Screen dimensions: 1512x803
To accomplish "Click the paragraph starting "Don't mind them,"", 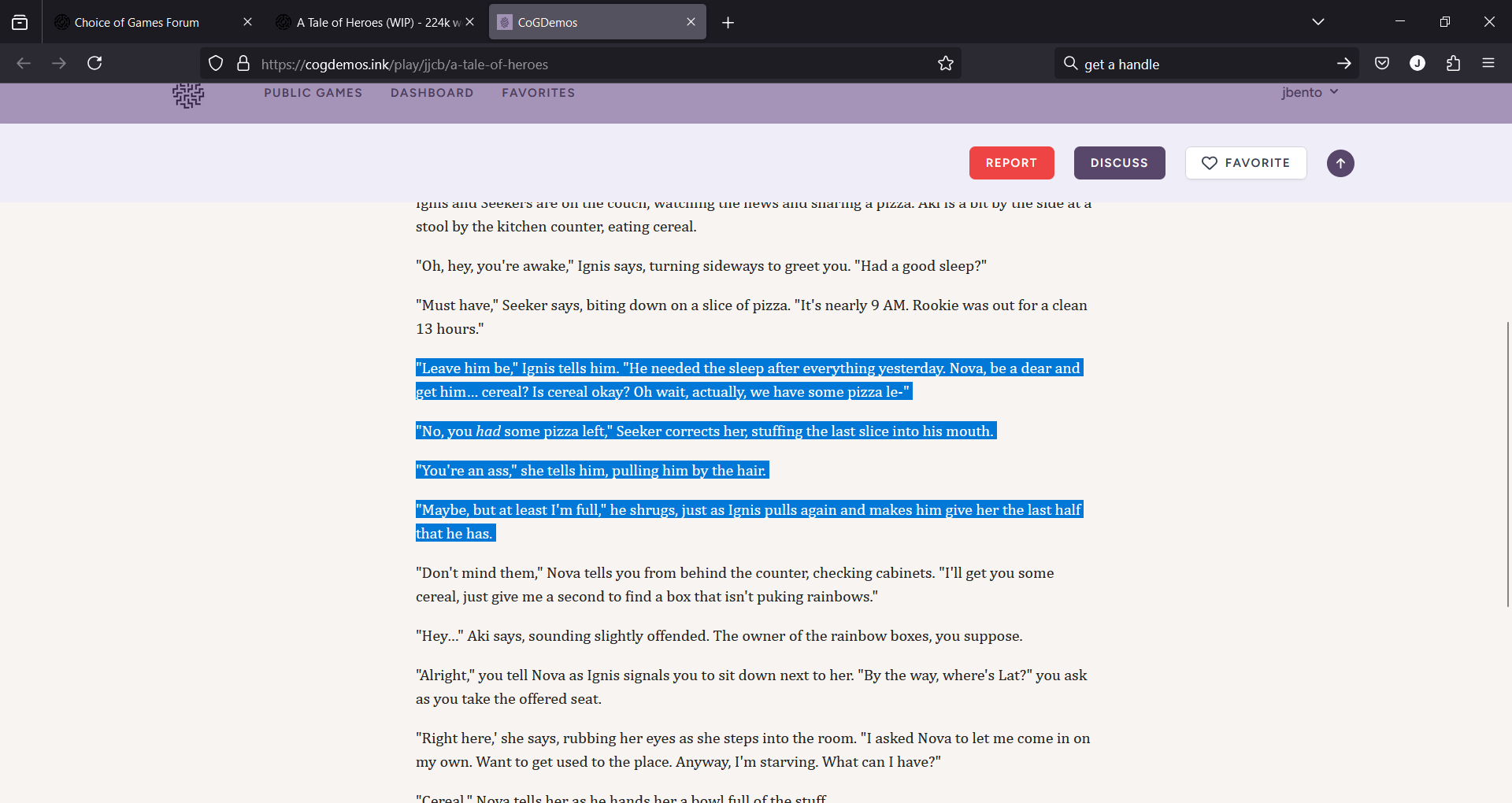I will point(735,585).
